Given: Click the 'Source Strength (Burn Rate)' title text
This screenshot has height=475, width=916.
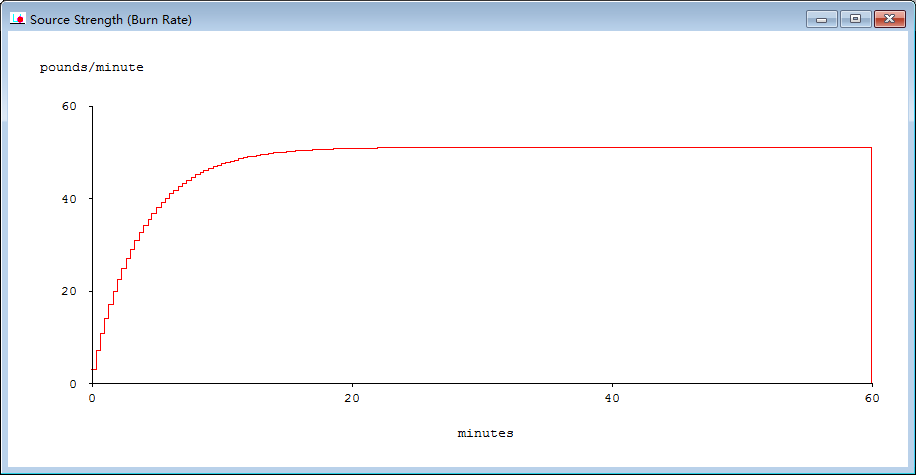Looking at the screenshot, I should pyautogui.click(x=111, y=19).
